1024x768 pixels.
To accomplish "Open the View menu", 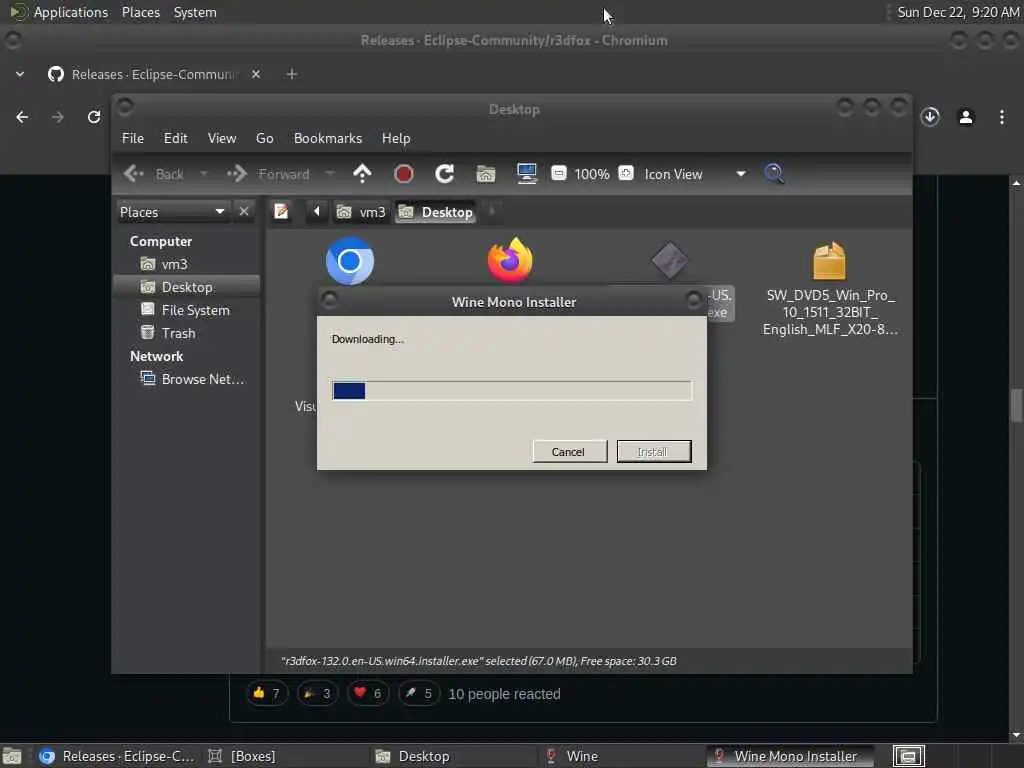I will [x=222, y=138].
